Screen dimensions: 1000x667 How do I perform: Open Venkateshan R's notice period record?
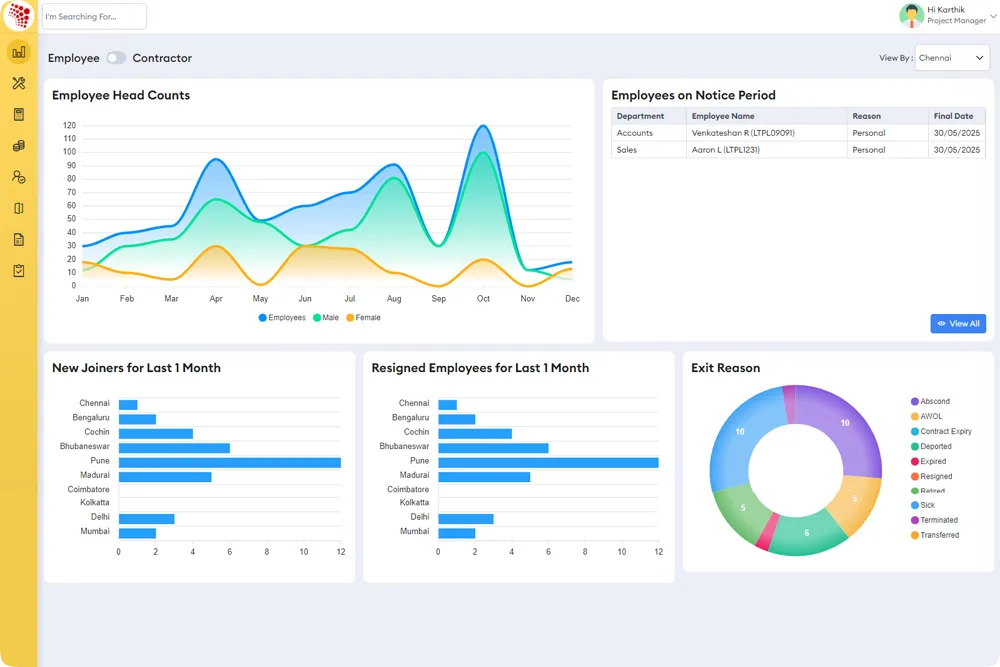click(745, 132)
